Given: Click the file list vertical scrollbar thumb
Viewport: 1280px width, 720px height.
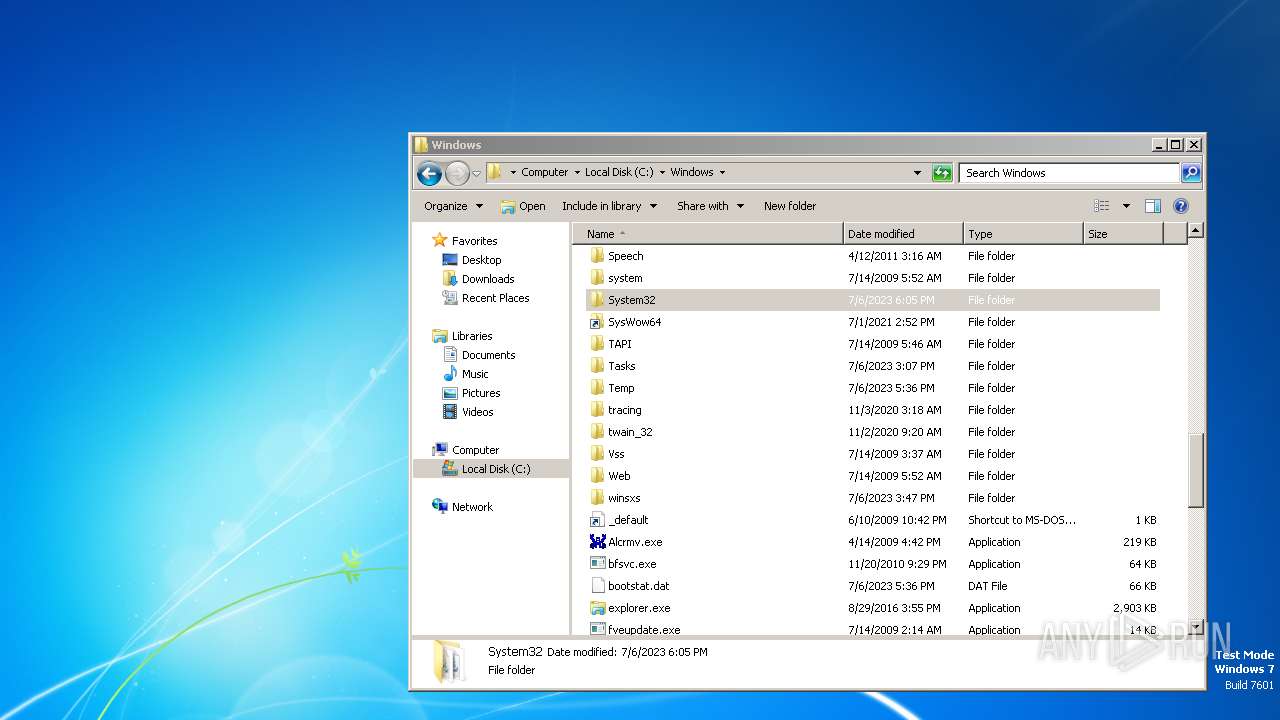Looking at the screenshot, I should 1195,470.
